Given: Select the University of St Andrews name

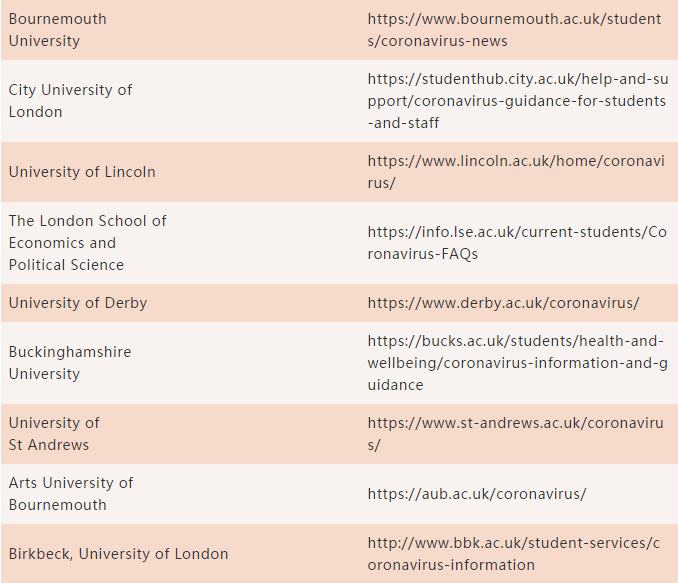Looking at the screenshot, I should point(54,434).
